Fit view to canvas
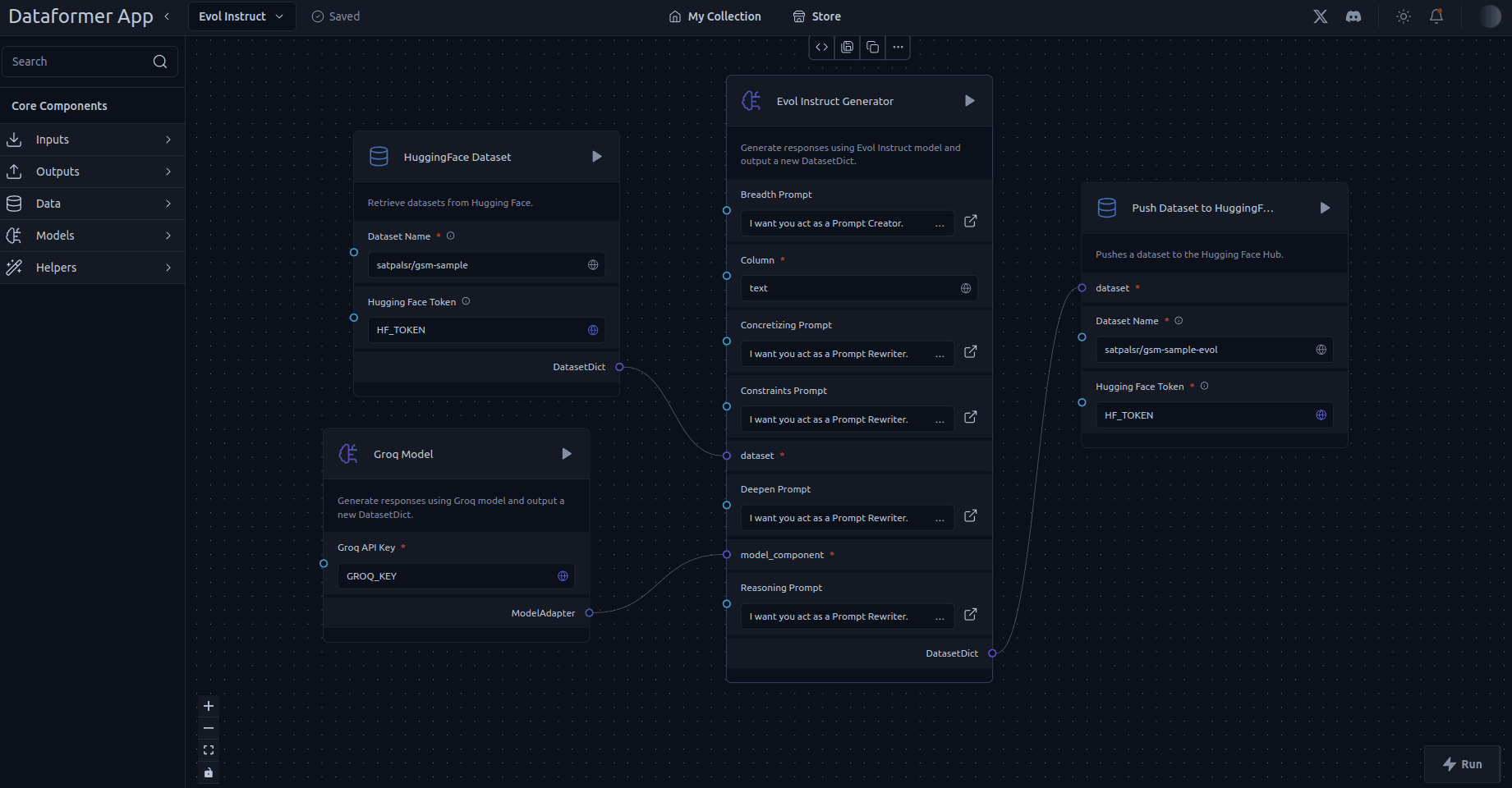Screen dimensions: 1512x788 209,750
